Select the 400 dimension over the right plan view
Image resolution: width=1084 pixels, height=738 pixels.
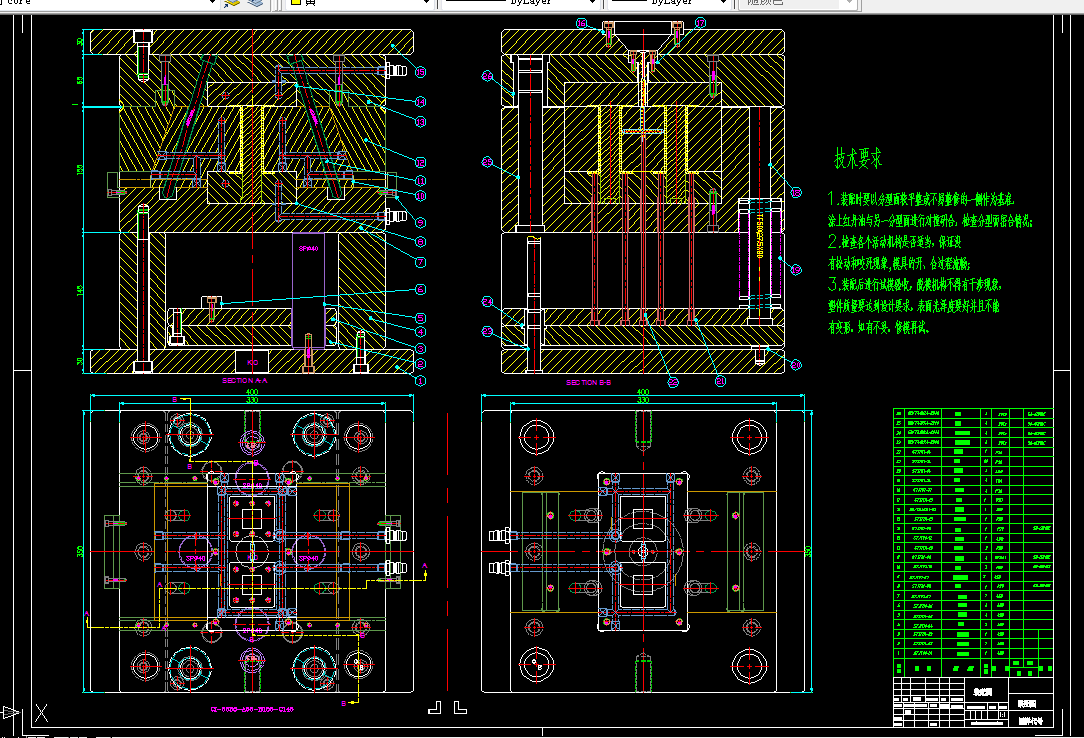643,392
